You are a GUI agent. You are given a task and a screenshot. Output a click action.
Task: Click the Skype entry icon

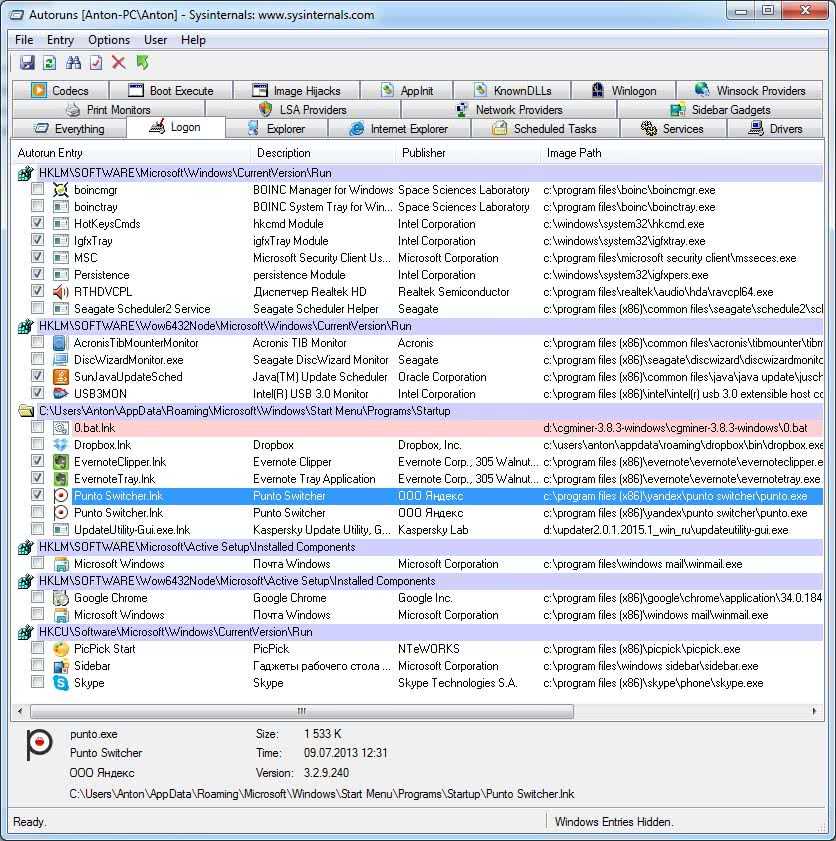(60, 683)
